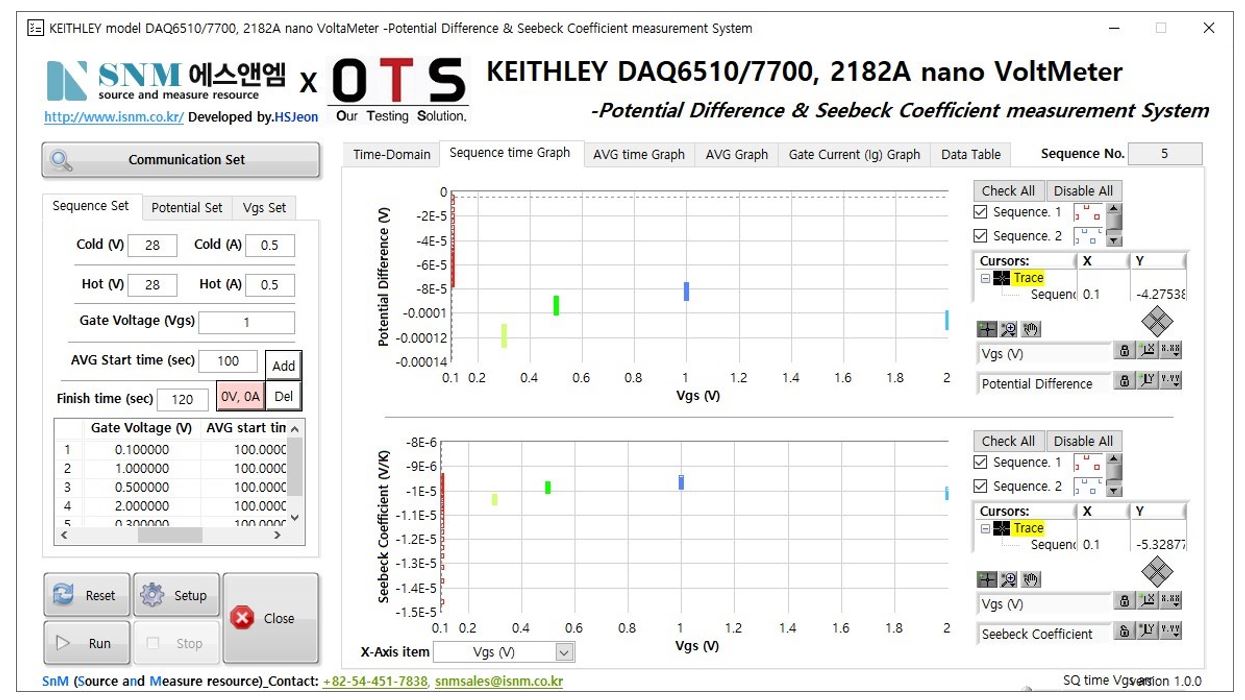The height and width of the screenshot is (700, 1245).
Task: Click the X autoscale icon in Seebeck graph
Action: pos(1148,601)
